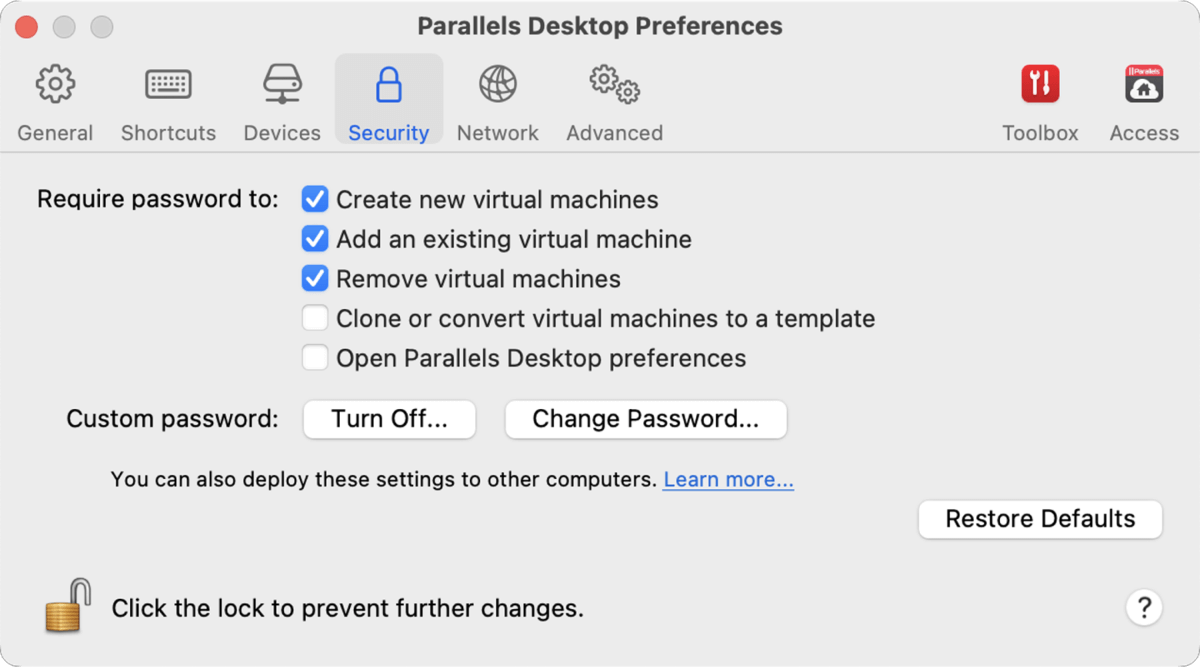Open the Change Password dialog

645,419
